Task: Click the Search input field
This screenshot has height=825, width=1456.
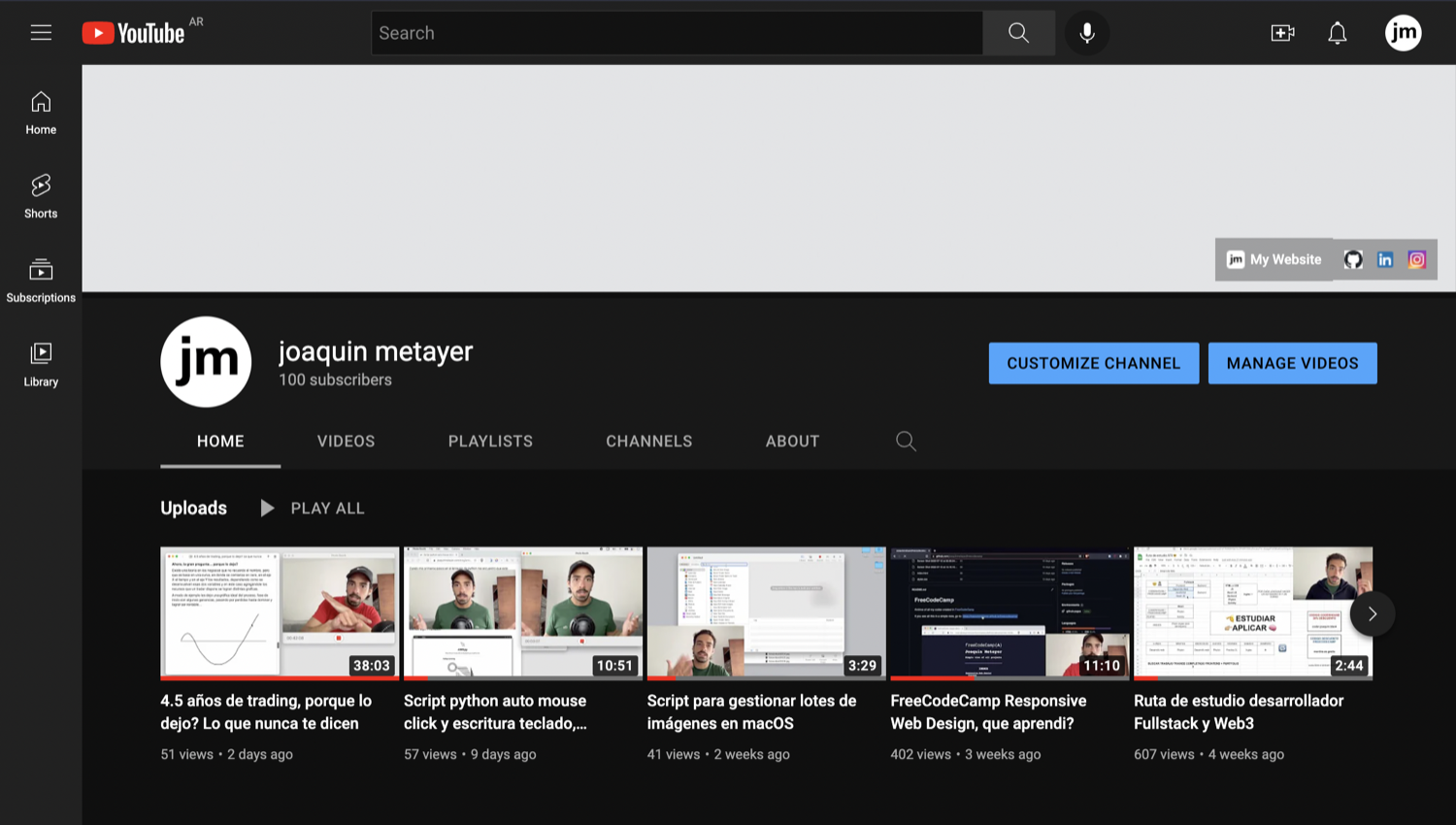Action: point(677,33)
